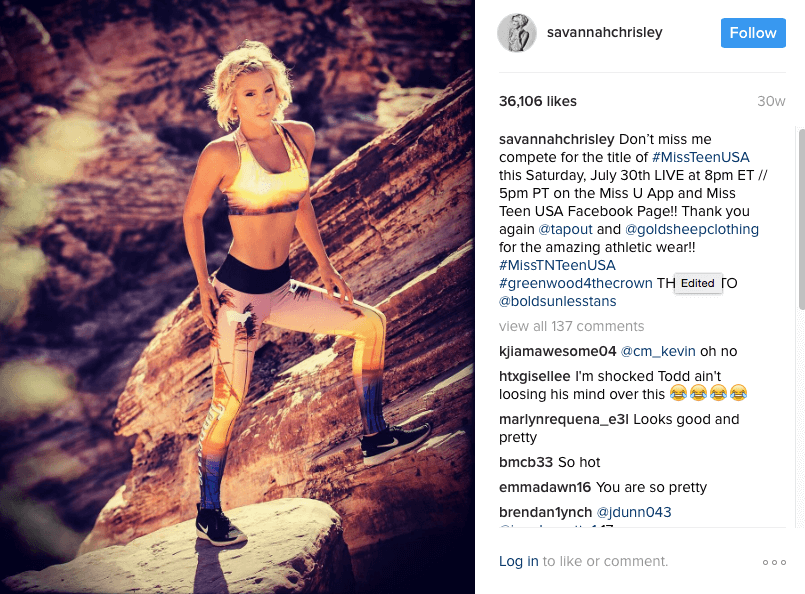Open commenter htxgisellee's profile
This screenshot has width=805, height=594.
(534, 377)
